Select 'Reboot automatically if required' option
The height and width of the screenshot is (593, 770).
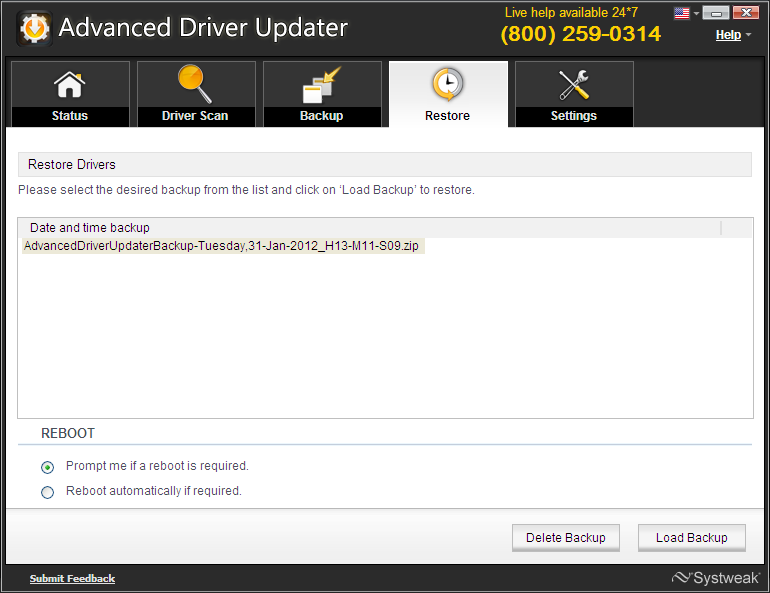48,492
